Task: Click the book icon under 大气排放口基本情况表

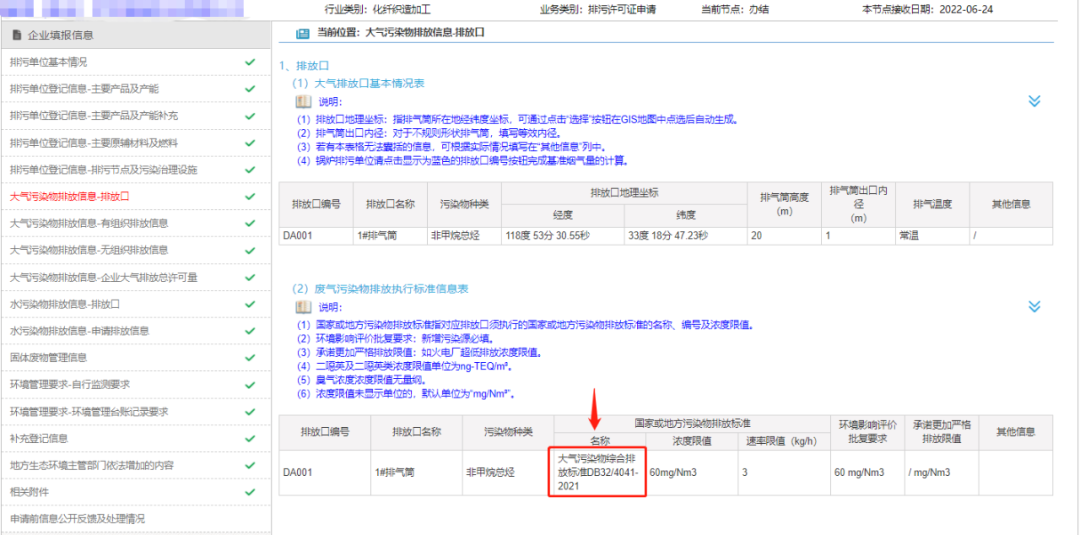Action: 303,102
